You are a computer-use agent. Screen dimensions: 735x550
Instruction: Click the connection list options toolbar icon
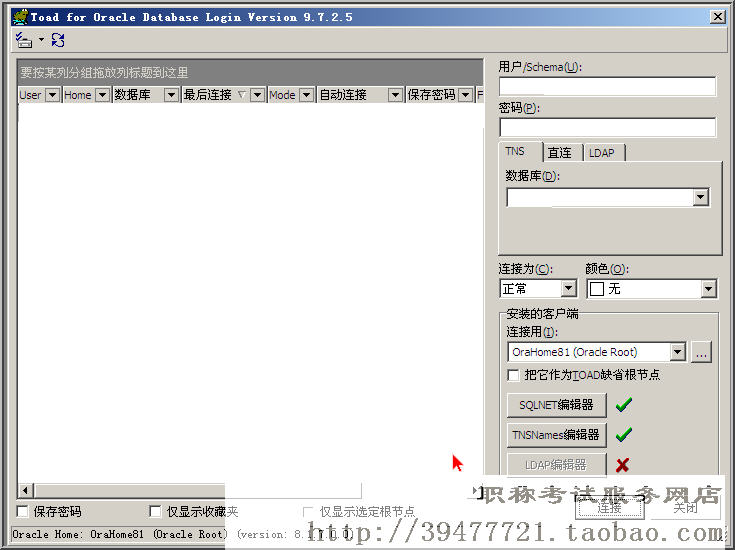point(23,40)
